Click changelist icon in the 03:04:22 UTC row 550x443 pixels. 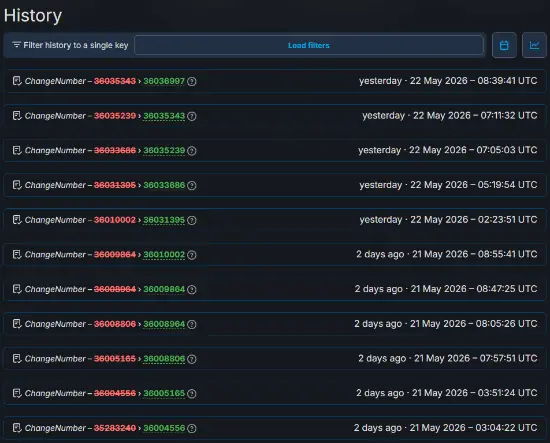(x=17, y=428)
